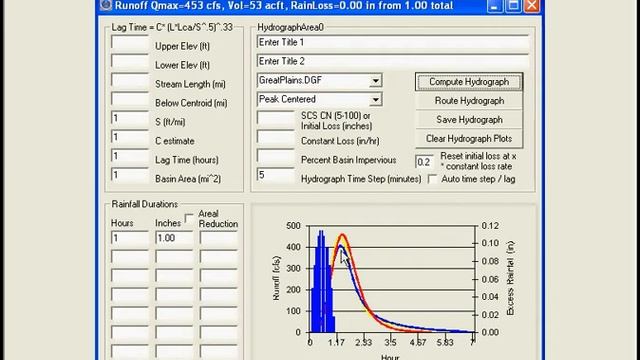
Task: Enable the Auto time step / lag checkbox
Action: pyautogui.click(x=432, y=179)
